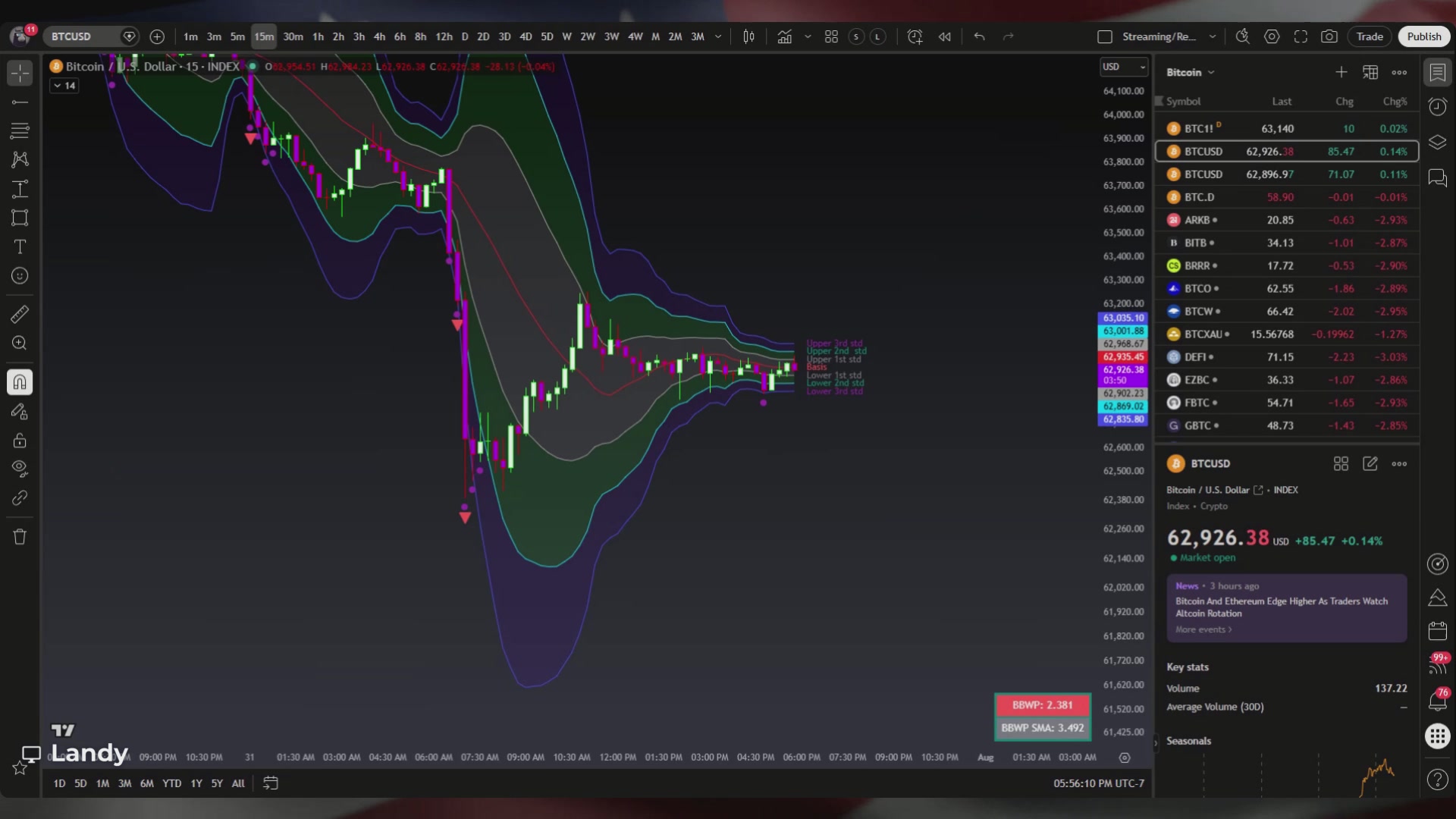Viewport: 1456px width, 819px height.
Task: Click the Publish button
Action: pos(1423,36)
